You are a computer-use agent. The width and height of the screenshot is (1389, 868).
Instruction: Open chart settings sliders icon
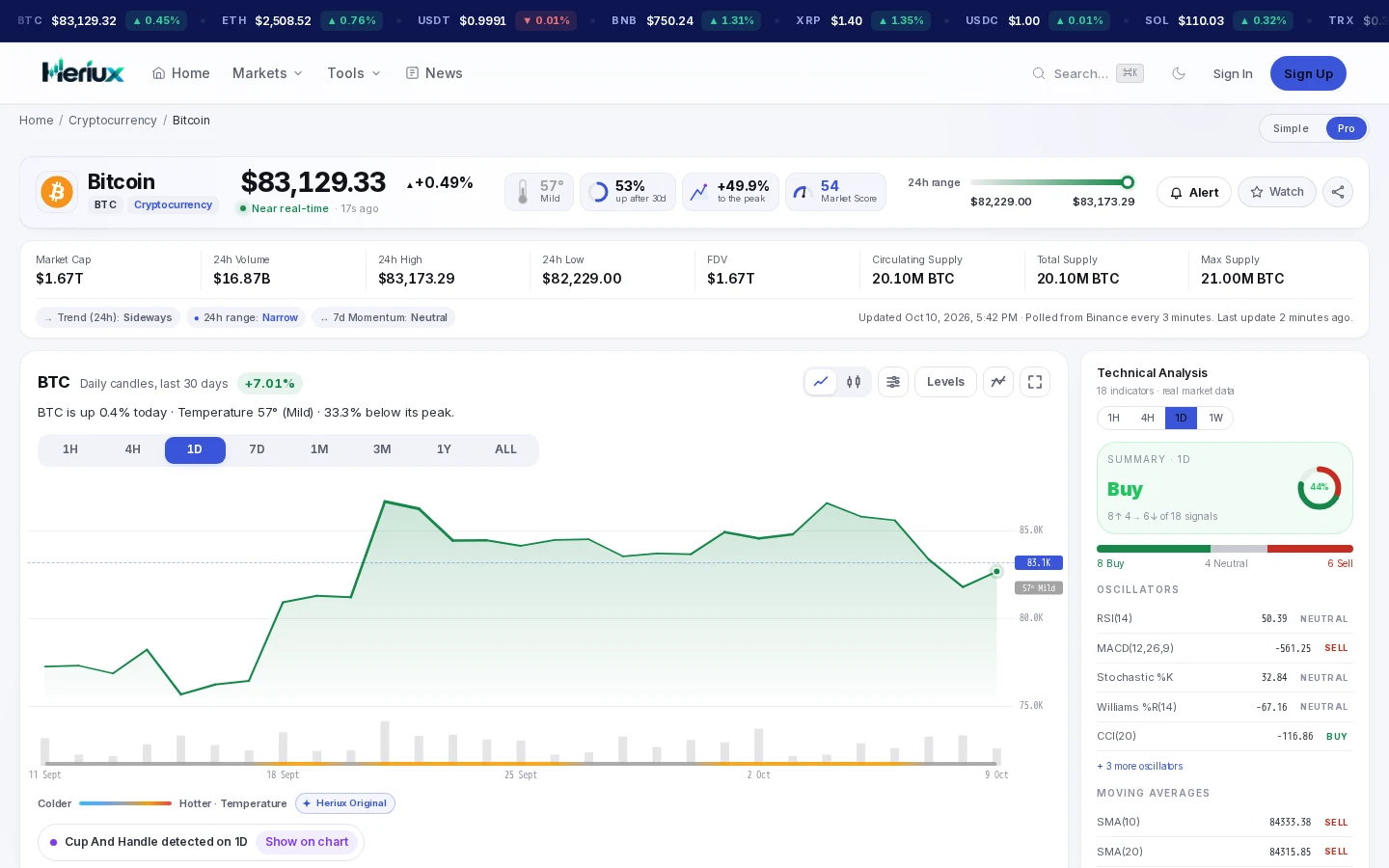tap(893, 382)
